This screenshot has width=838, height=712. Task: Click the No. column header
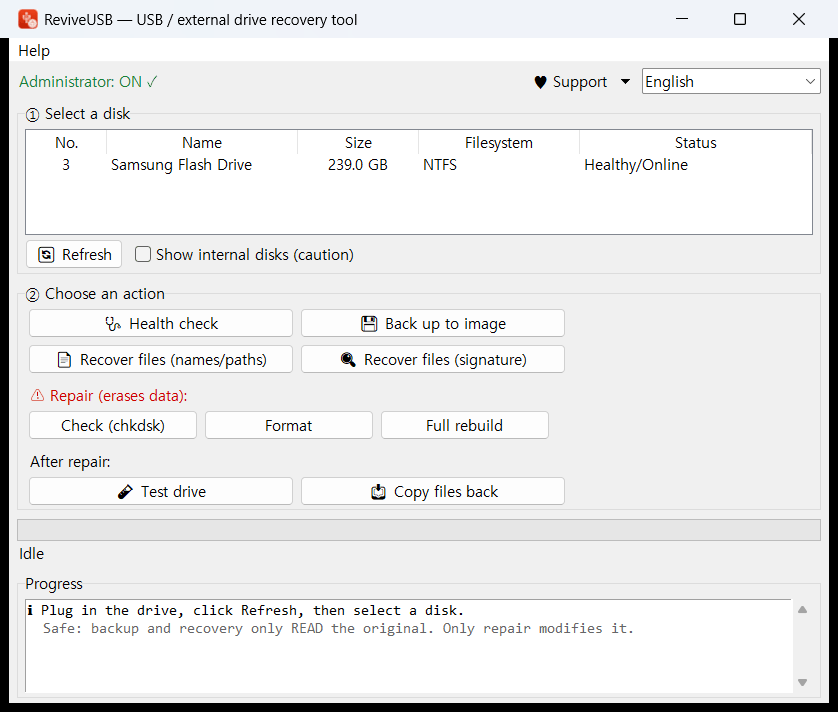66,143
